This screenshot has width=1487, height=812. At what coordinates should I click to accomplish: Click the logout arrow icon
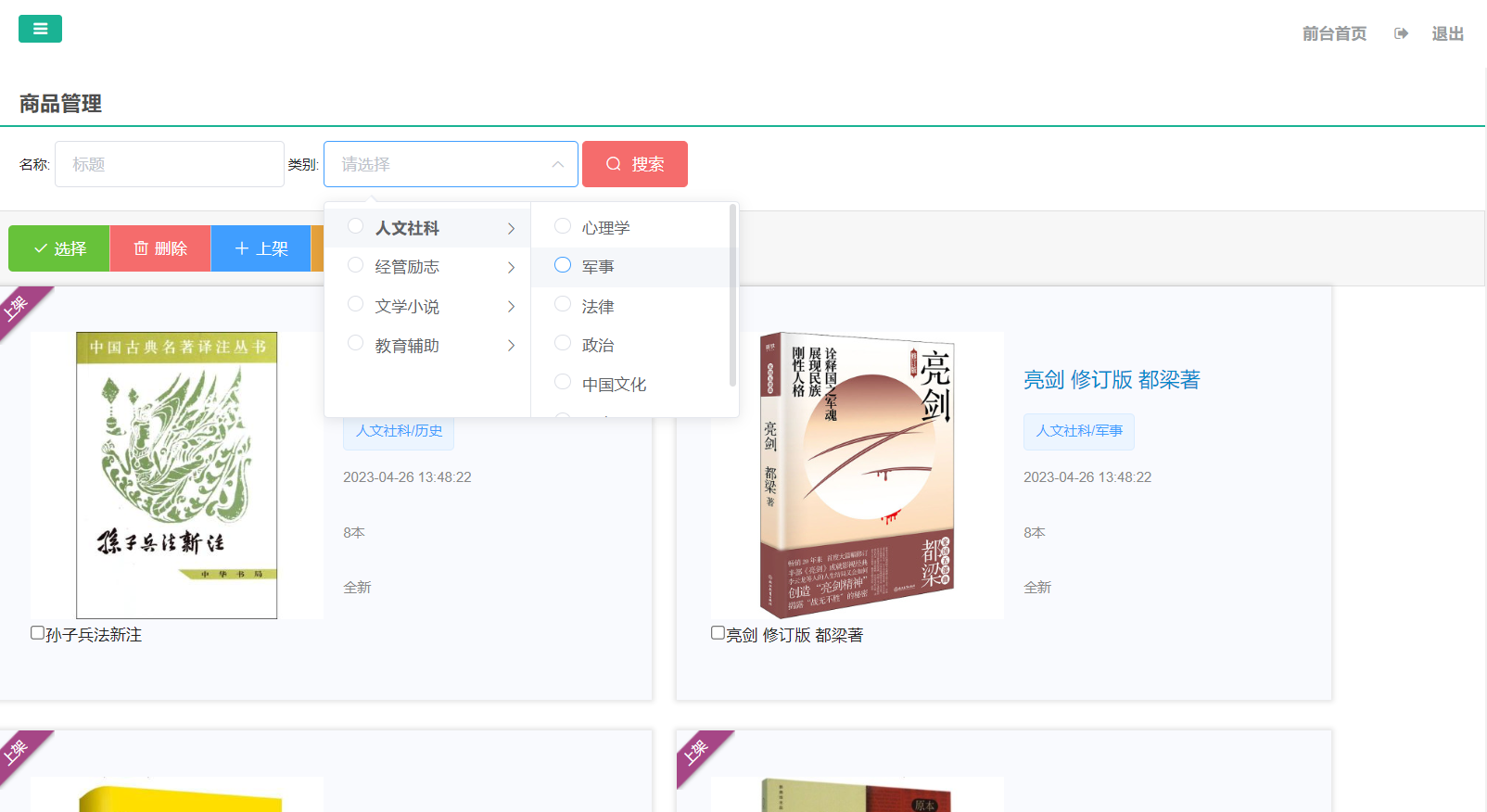pos(1401,33)
